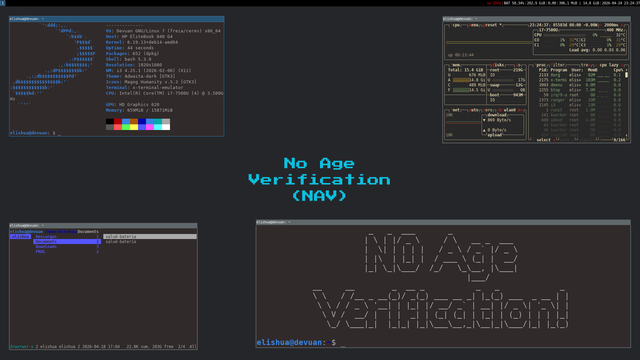Click the red color block in neofetch palette

pos(118,121)
